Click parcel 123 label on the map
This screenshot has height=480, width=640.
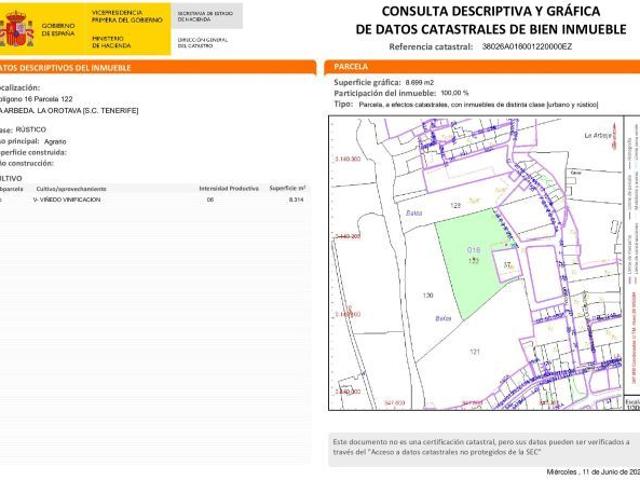456,205
